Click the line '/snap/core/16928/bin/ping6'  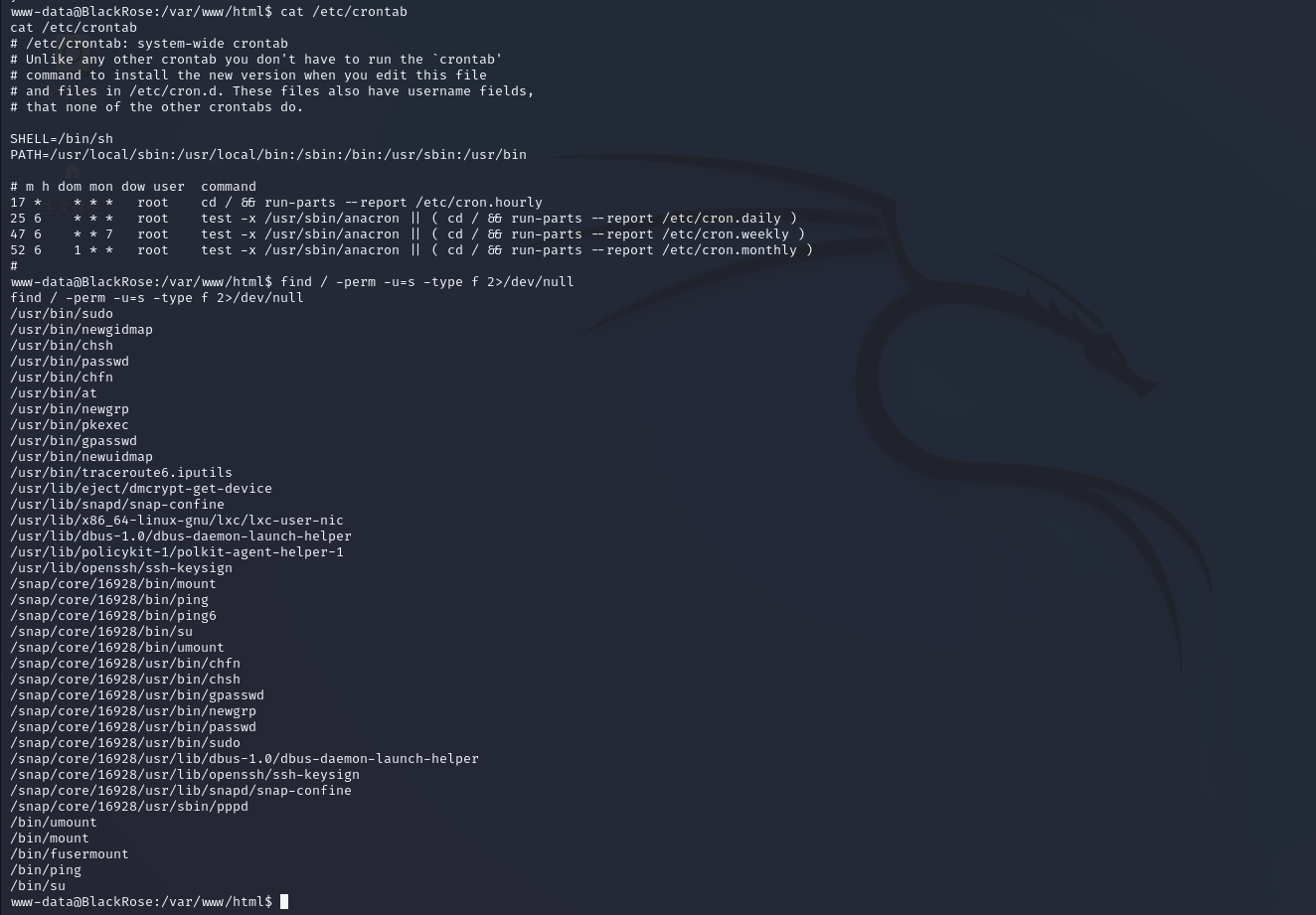pyautogui.click(x=113, y=615)
